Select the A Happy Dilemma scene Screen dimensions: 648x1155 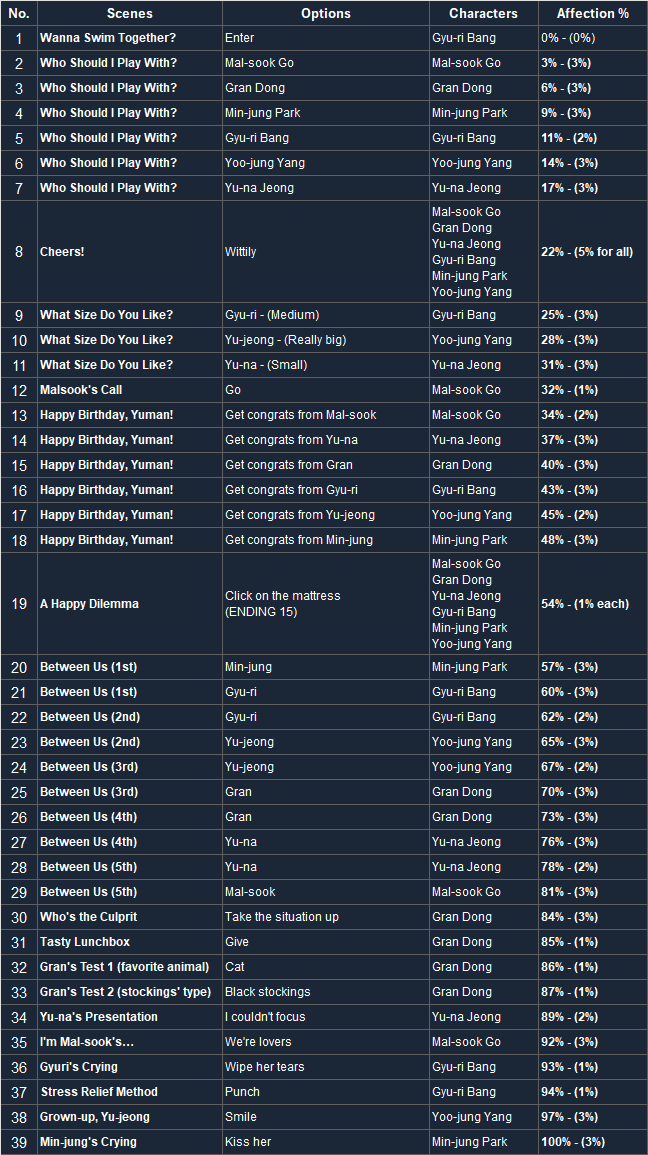coord(89,604)
